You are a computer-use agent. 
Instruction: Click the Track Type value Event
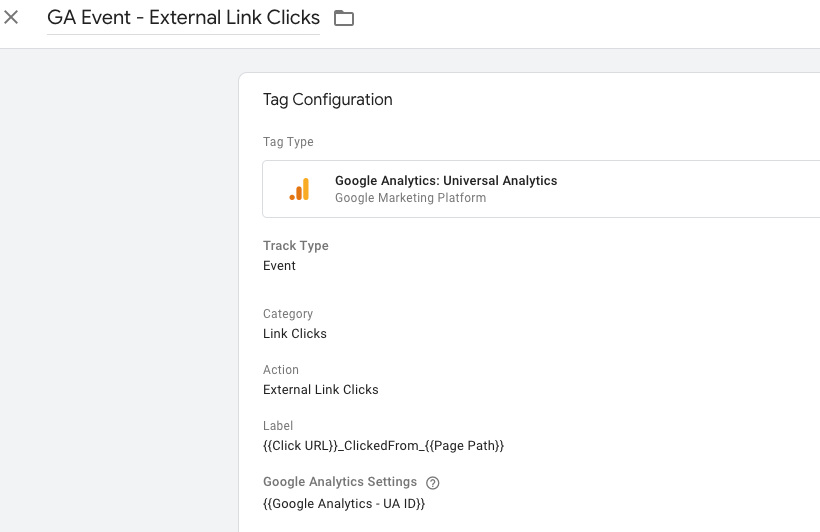coord(279,266)
